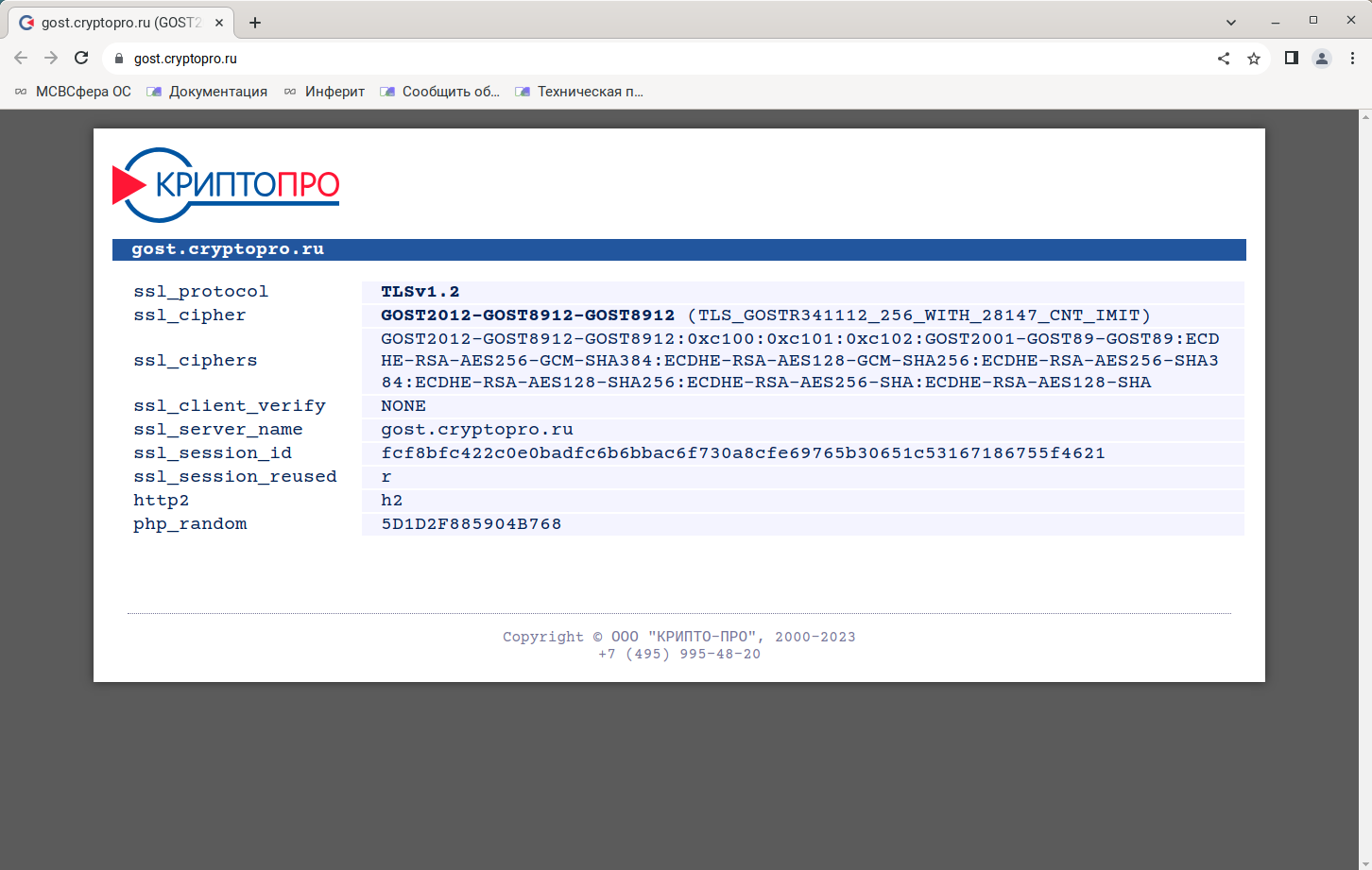1372x870 pixels.
Task: Click the php_random label
Action: (190, 524)
